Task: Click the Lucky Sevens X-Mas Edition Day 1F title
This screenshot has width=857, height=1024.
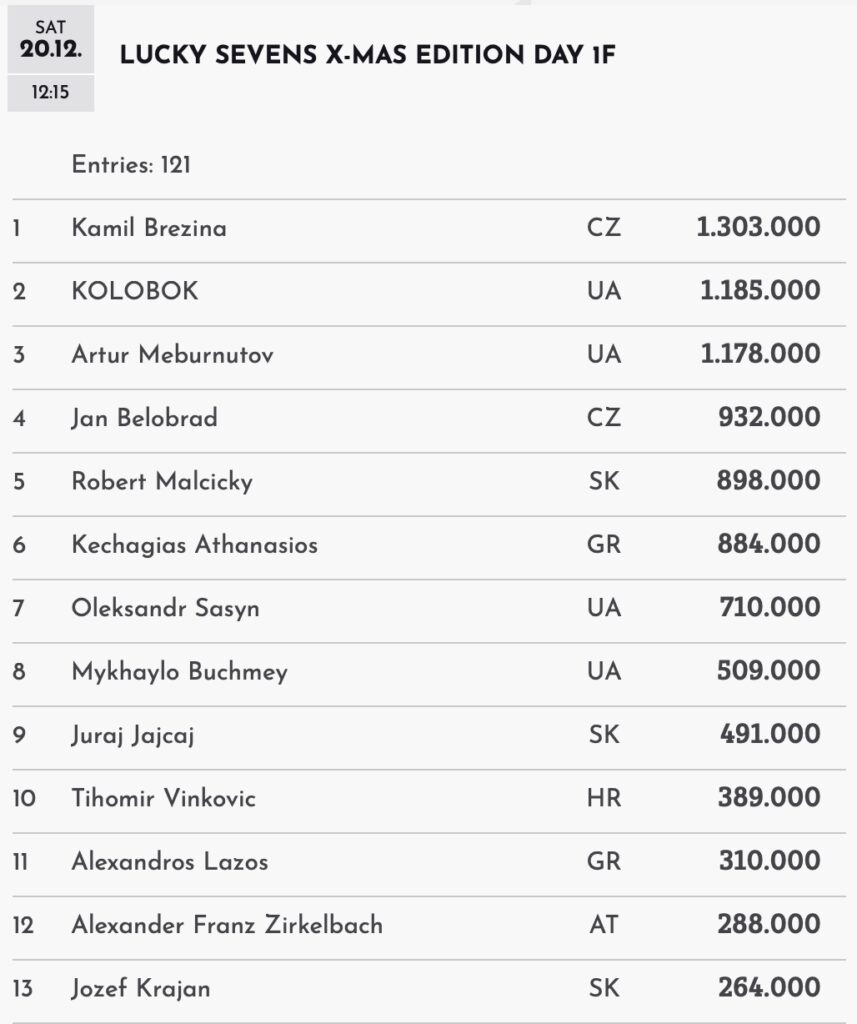Action: click(367, 56)
